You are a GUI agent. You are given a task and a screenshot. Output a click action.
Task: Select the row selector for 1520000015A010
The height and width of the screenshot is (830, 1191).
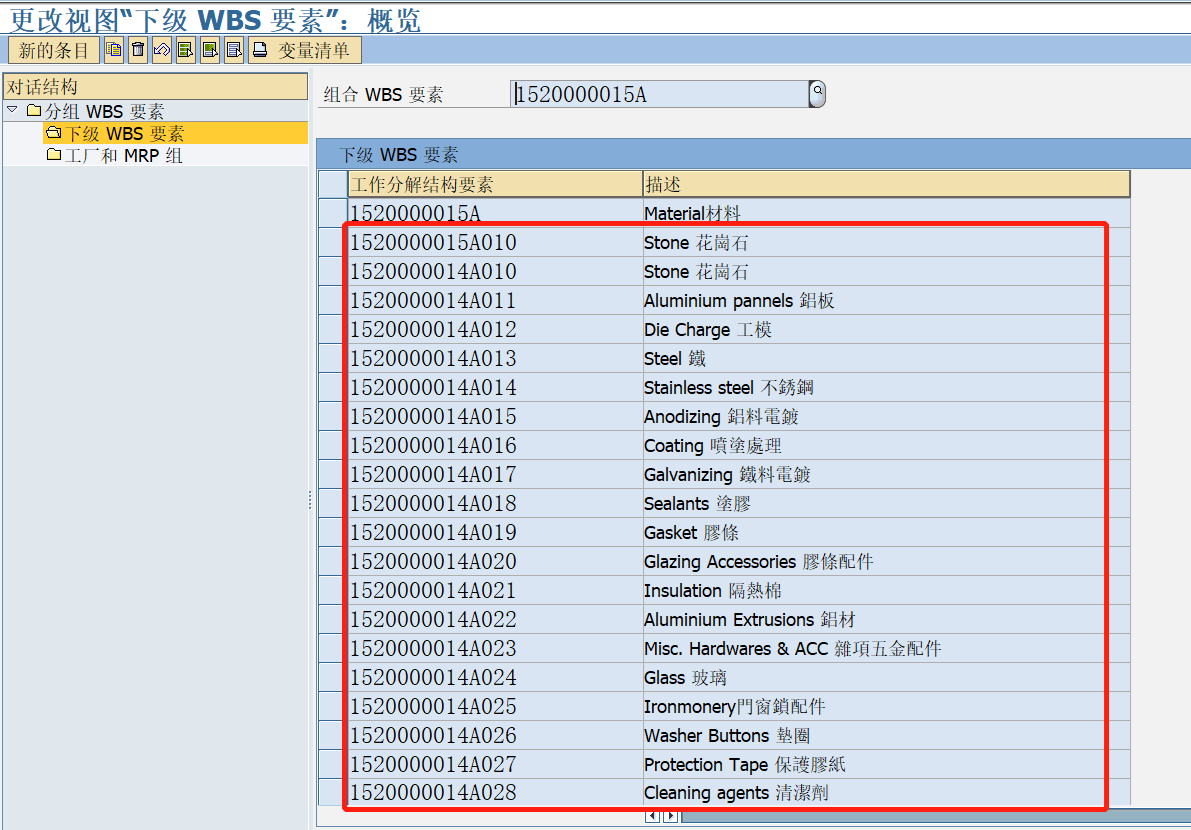point(333,242)
